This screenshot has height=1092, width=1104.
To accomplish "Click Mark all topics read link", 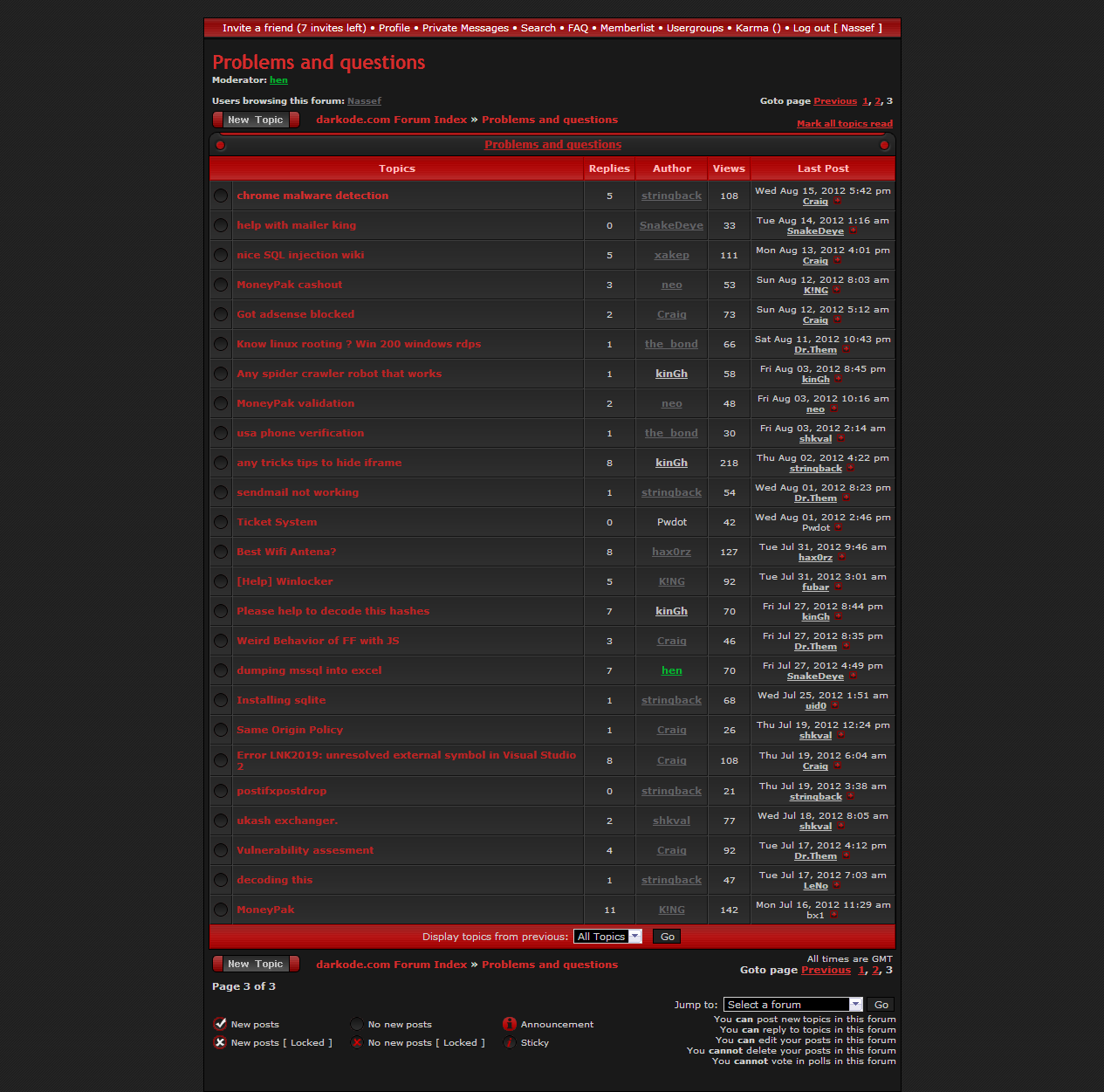I will (x=844, y=124).
